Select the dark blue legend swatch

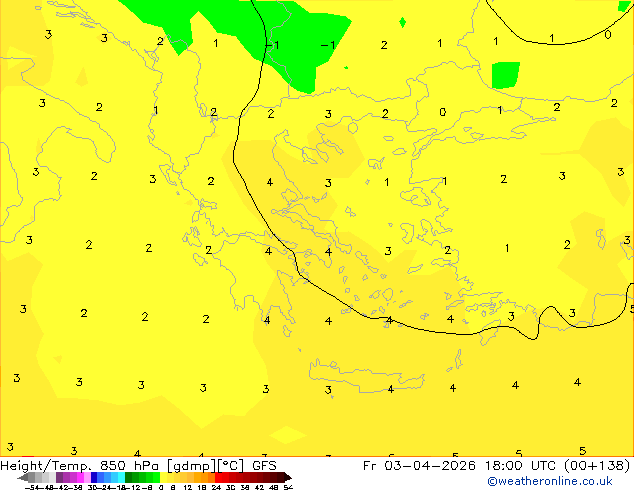tap(94, 477)
